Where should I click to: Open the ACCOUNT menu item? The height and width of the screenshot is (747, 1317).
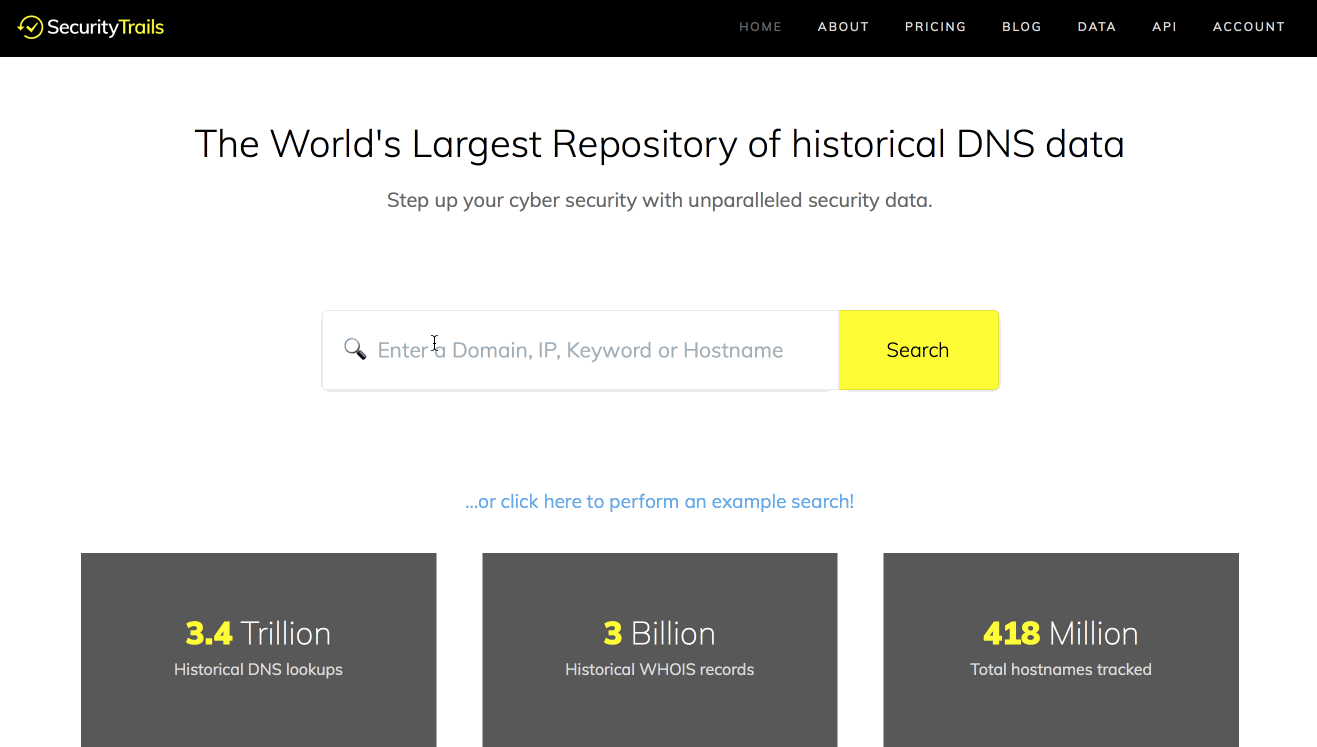[1248, 27]
